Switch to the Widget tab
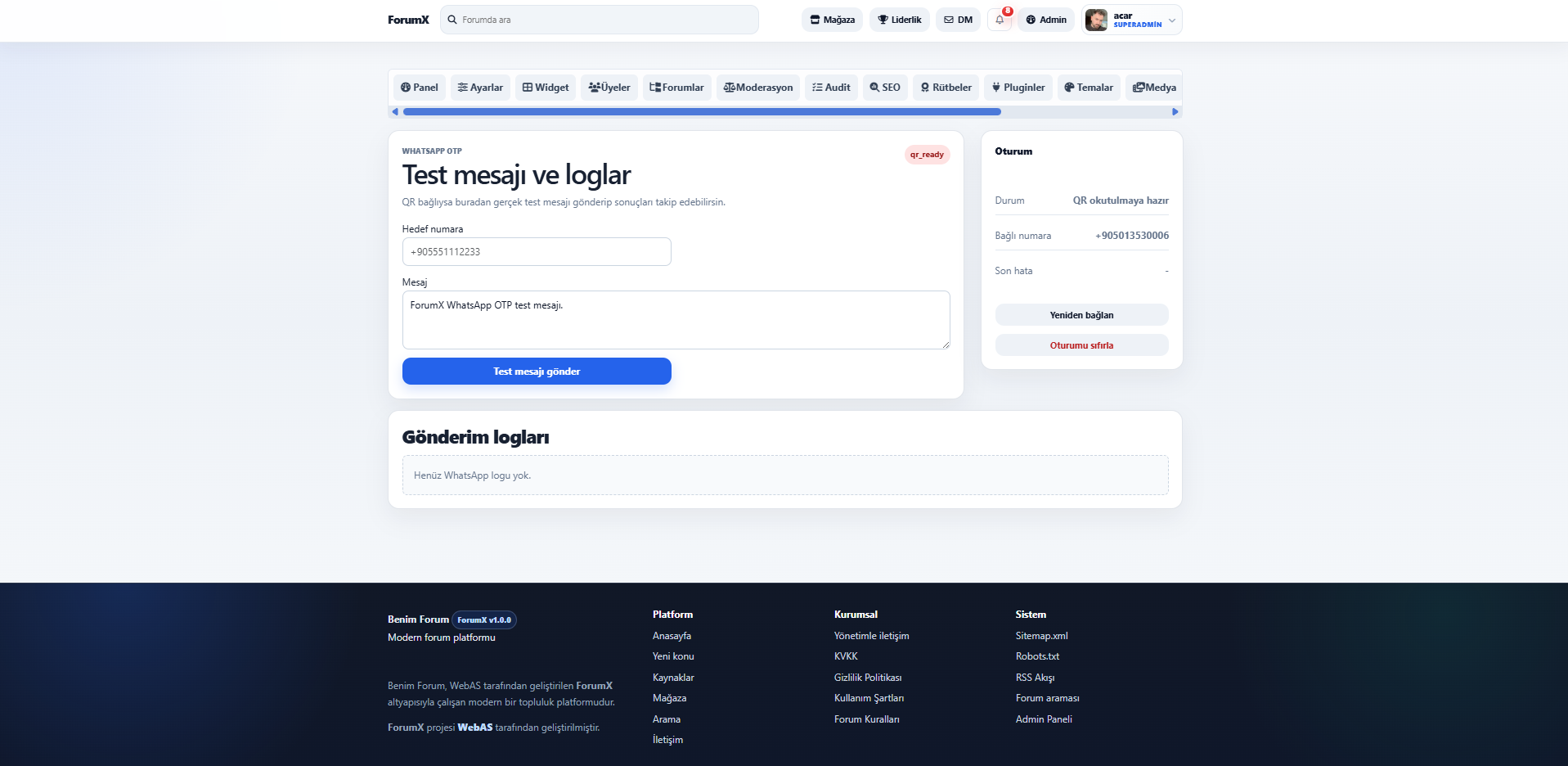1568x766 pixels. pyautogui.click(x=546, y=88)
